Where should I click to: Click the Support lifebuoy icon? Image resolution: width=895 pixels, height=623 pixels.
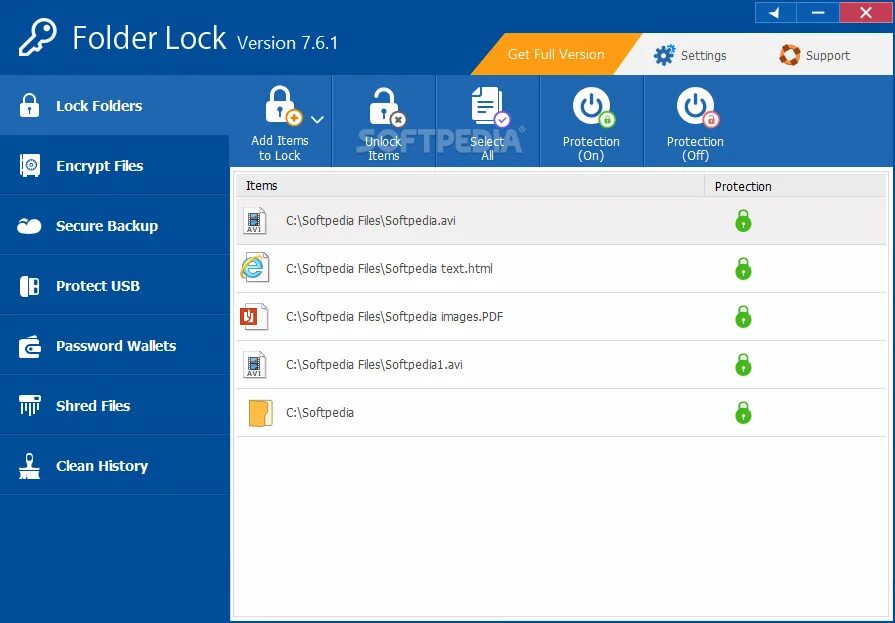(x=790, y=55)
